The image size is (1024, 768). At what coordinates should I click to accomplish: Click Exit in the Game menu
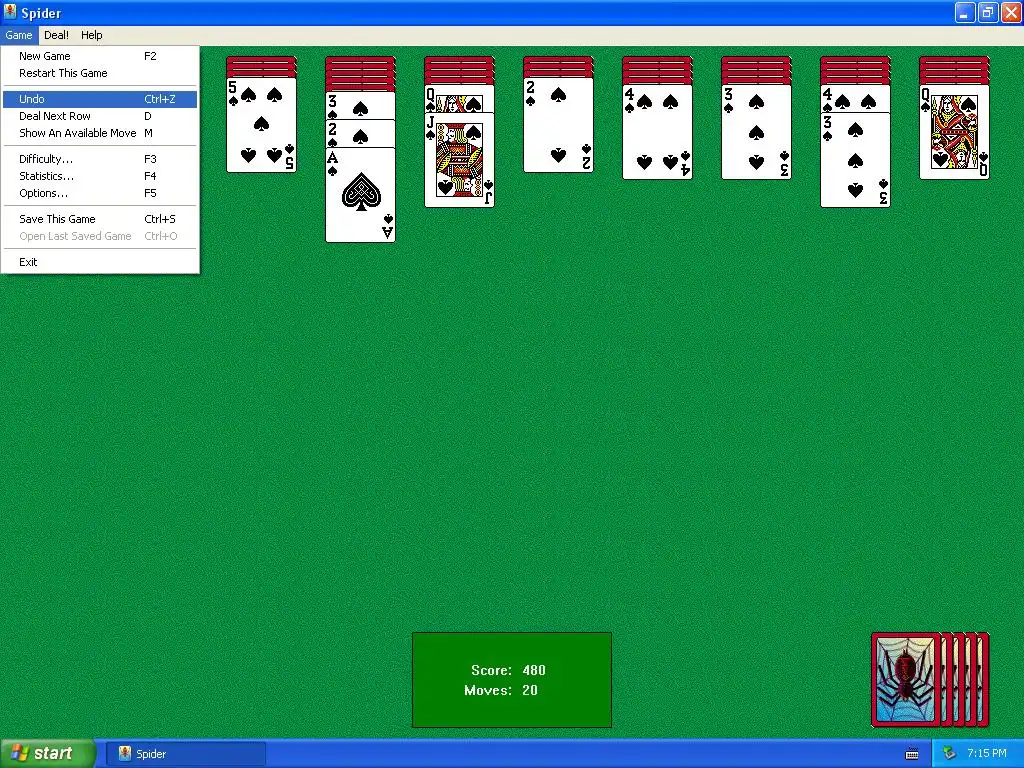point(99,263)
